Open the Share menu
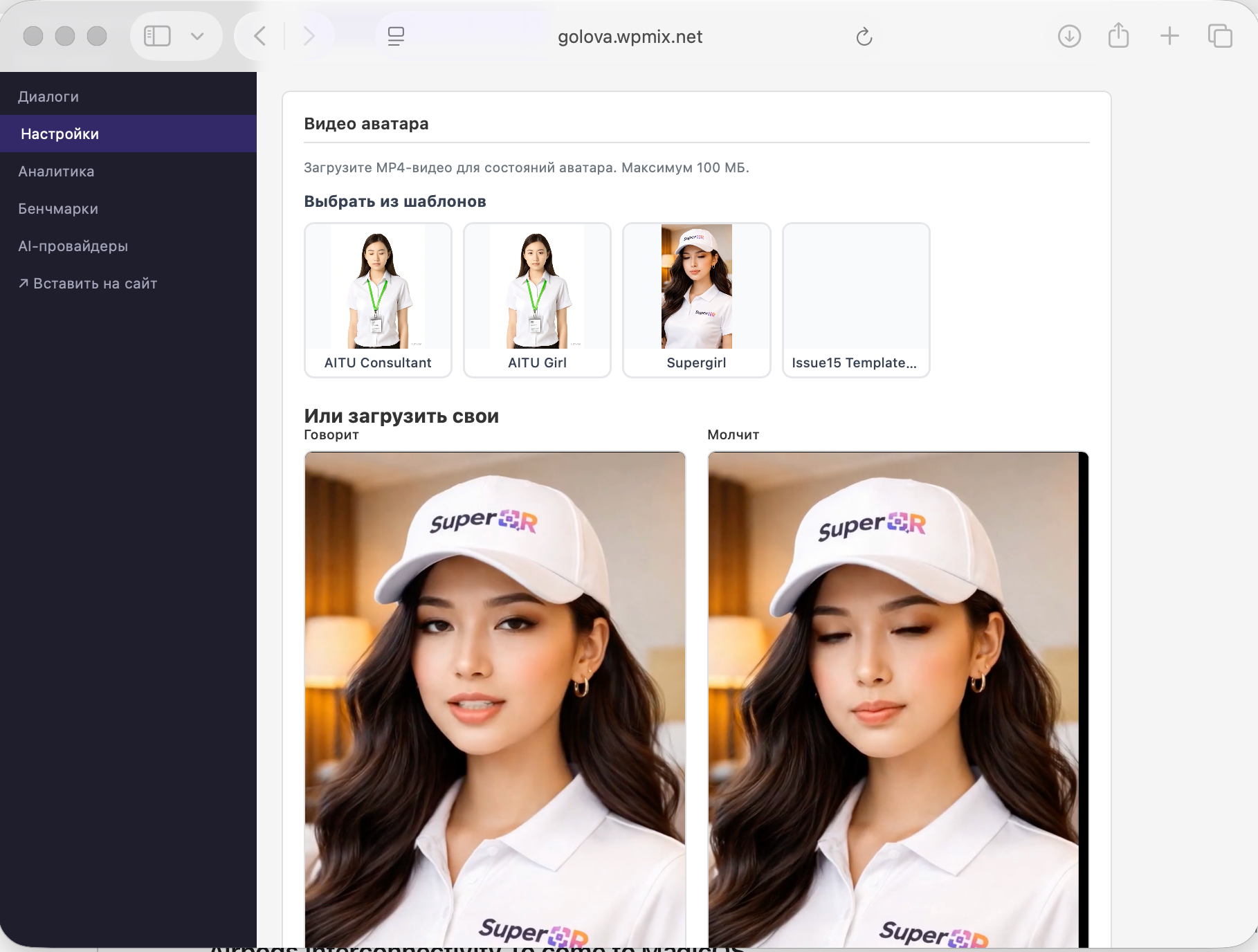Screen dimensions: 1258x952 pos(1118,35)
